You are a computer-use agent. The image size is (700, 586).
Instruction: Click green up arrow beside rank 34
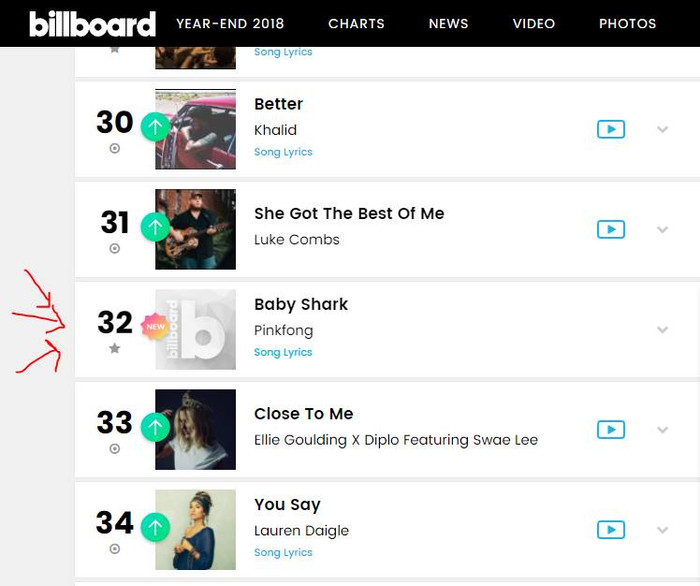pos(155,528)
